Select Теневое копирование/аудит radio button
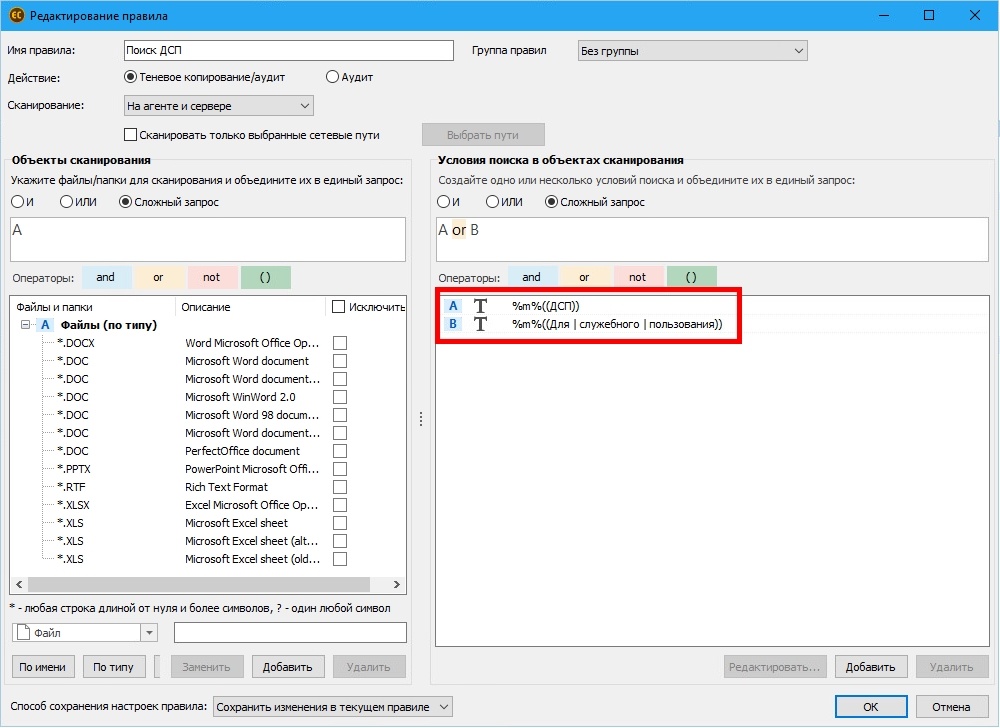The width and height of the screenshot is (1000, 728). coord(130,77)
